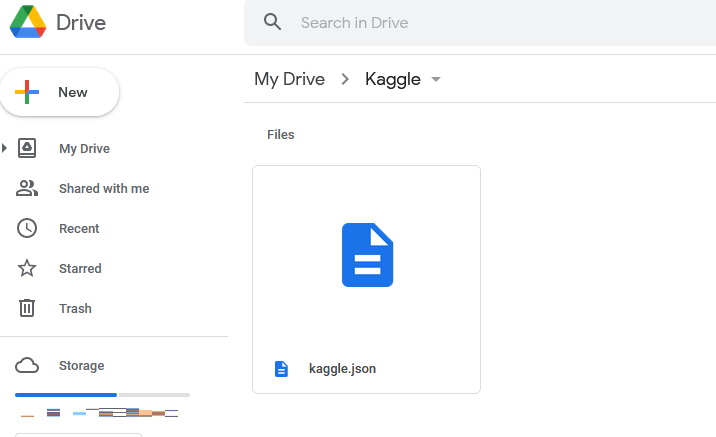The width and height of the screenshot is (716, 437).
Task: Click the small file icon beside kaggle.json
Action: [281, 369]
